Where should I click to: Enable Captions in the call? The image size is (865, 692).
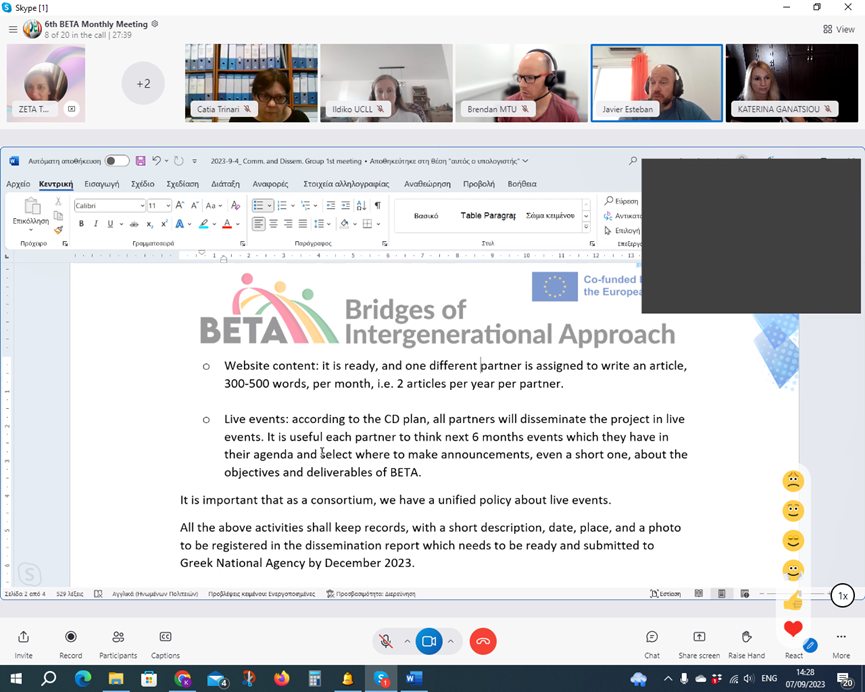point(165,642)
